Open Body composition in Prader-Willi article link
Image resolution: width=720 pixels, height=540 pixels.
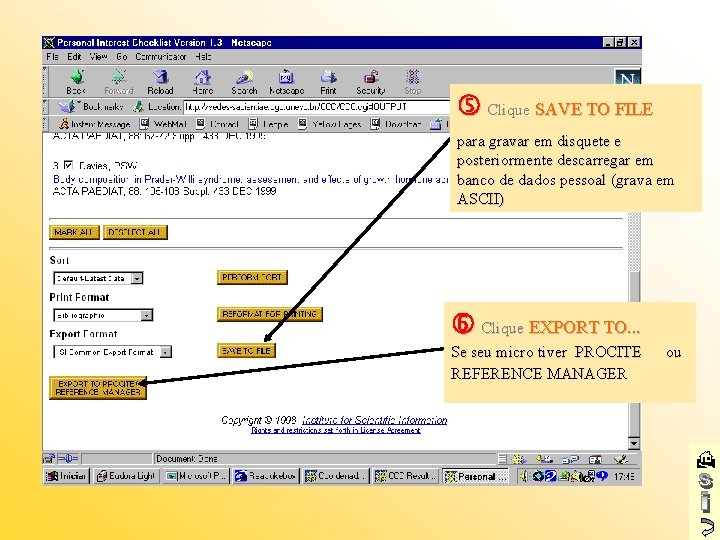point(250,180)
